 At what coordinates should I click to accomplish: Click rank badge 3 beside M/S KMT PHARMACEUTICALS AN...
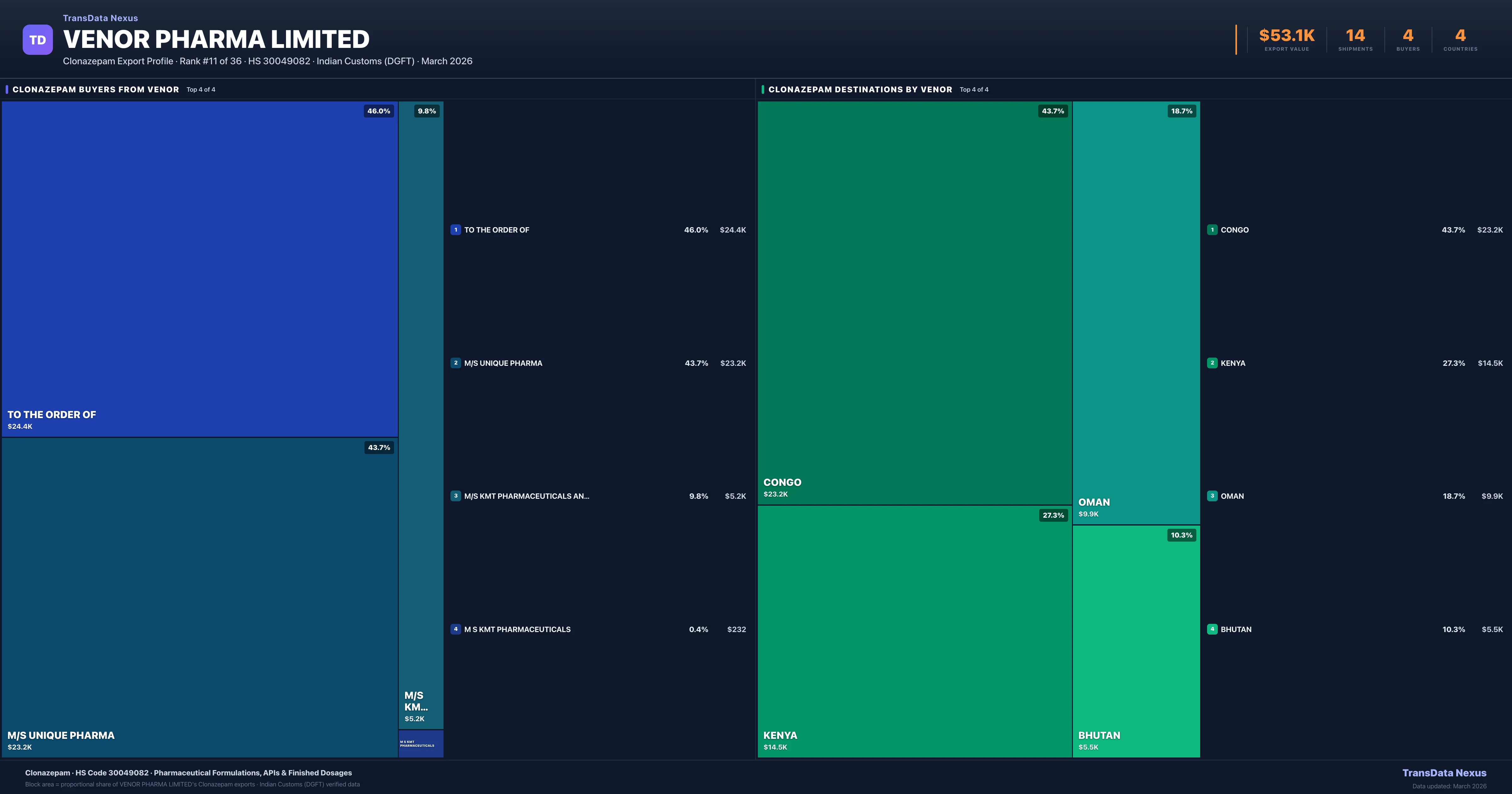click(455, 496)
